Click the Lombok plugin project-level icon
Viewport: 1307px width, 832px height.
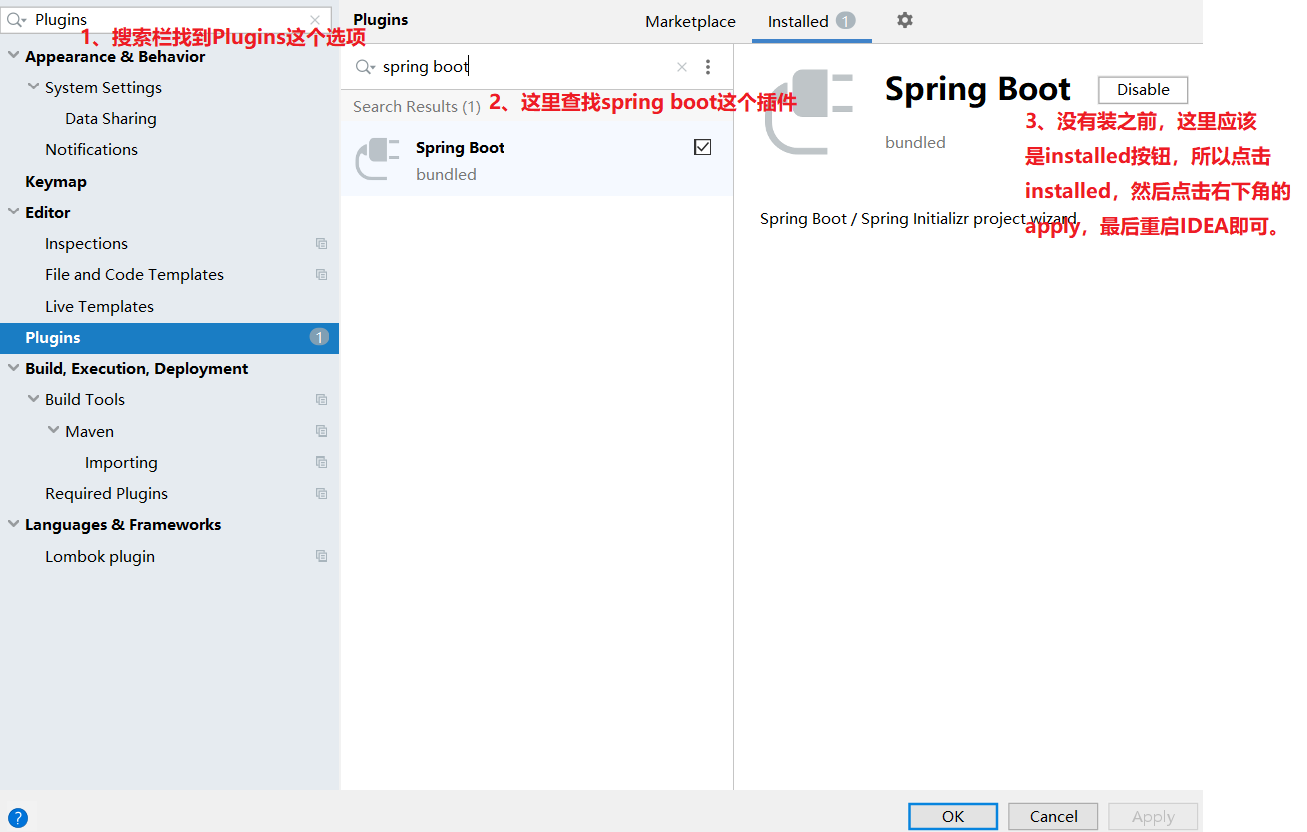click(x=321, y=556)
